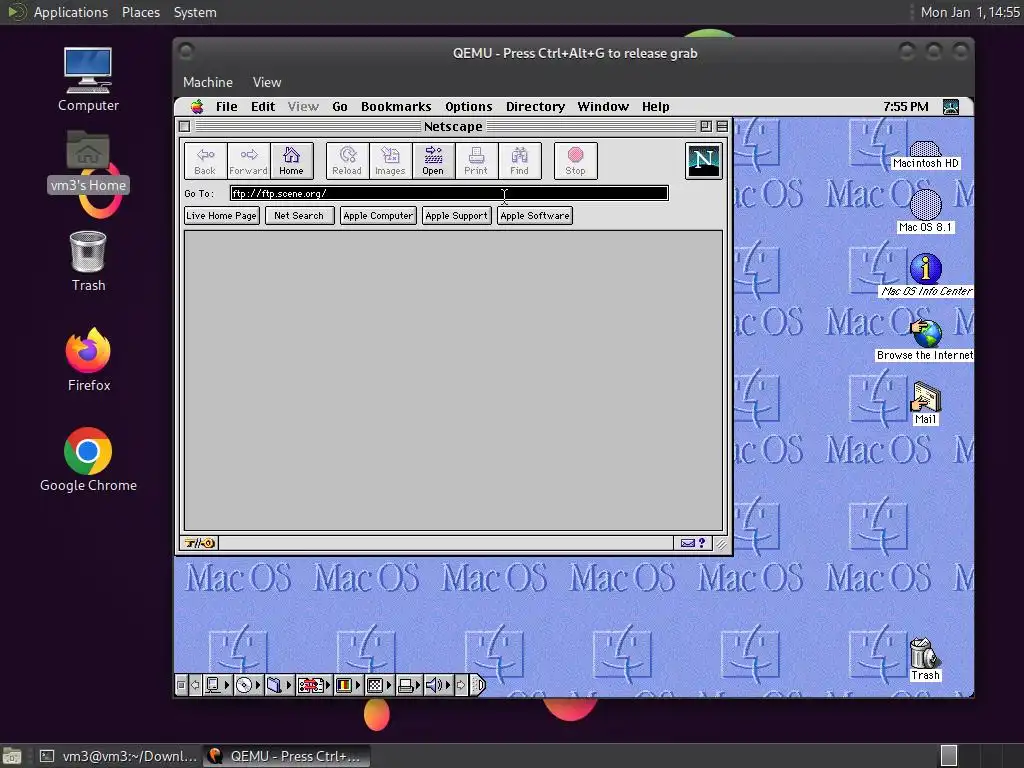Click the Live Home Page button
The height and width of the screenshot is (768, 1024).
(x=222, y=216)
